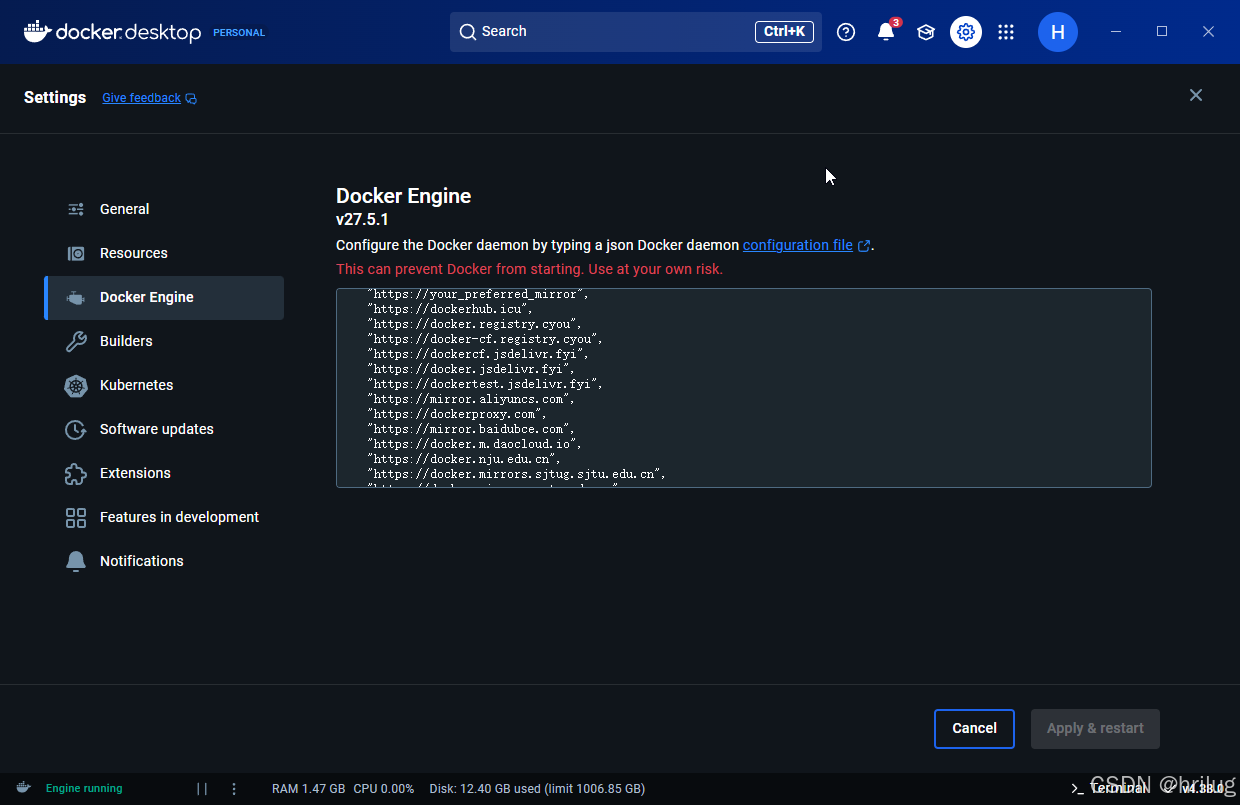Click the Features in development grid icon
The image size is (1240, 805).
76,517
